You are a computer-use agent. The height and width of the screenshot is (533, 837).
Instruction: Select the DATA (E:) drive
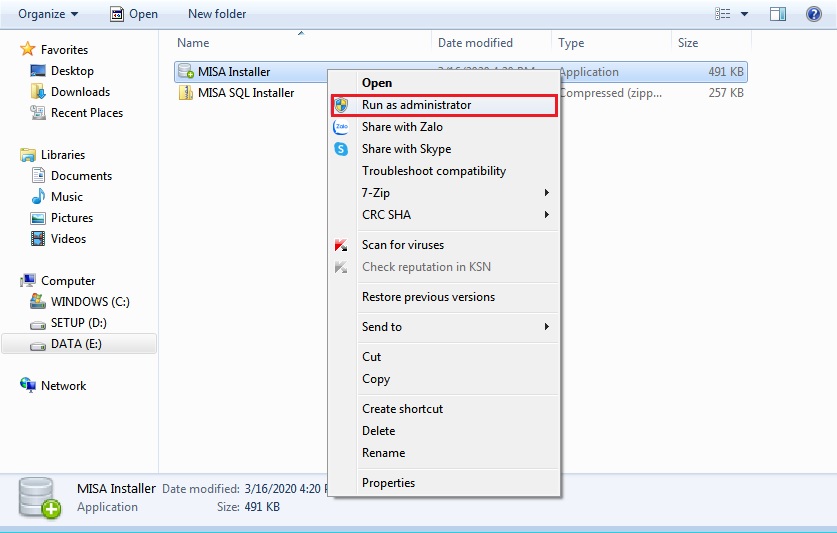[x=79, y=344]
